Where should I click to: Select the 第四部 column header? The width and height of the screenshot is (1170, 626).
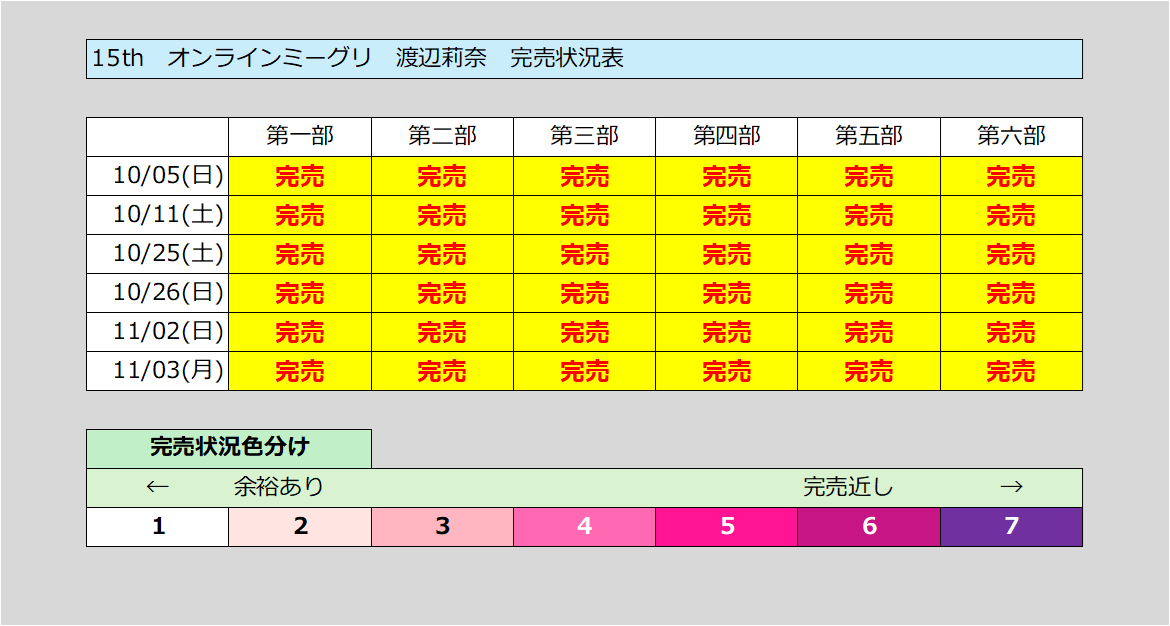pos(727,137)
